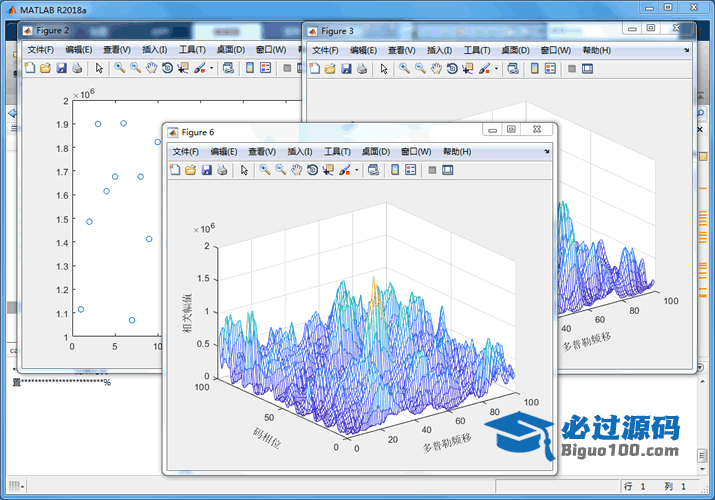Select Brush data tool in Figure 6
The height and width of the screenshot is (500, 715).
tap(345, 170)
